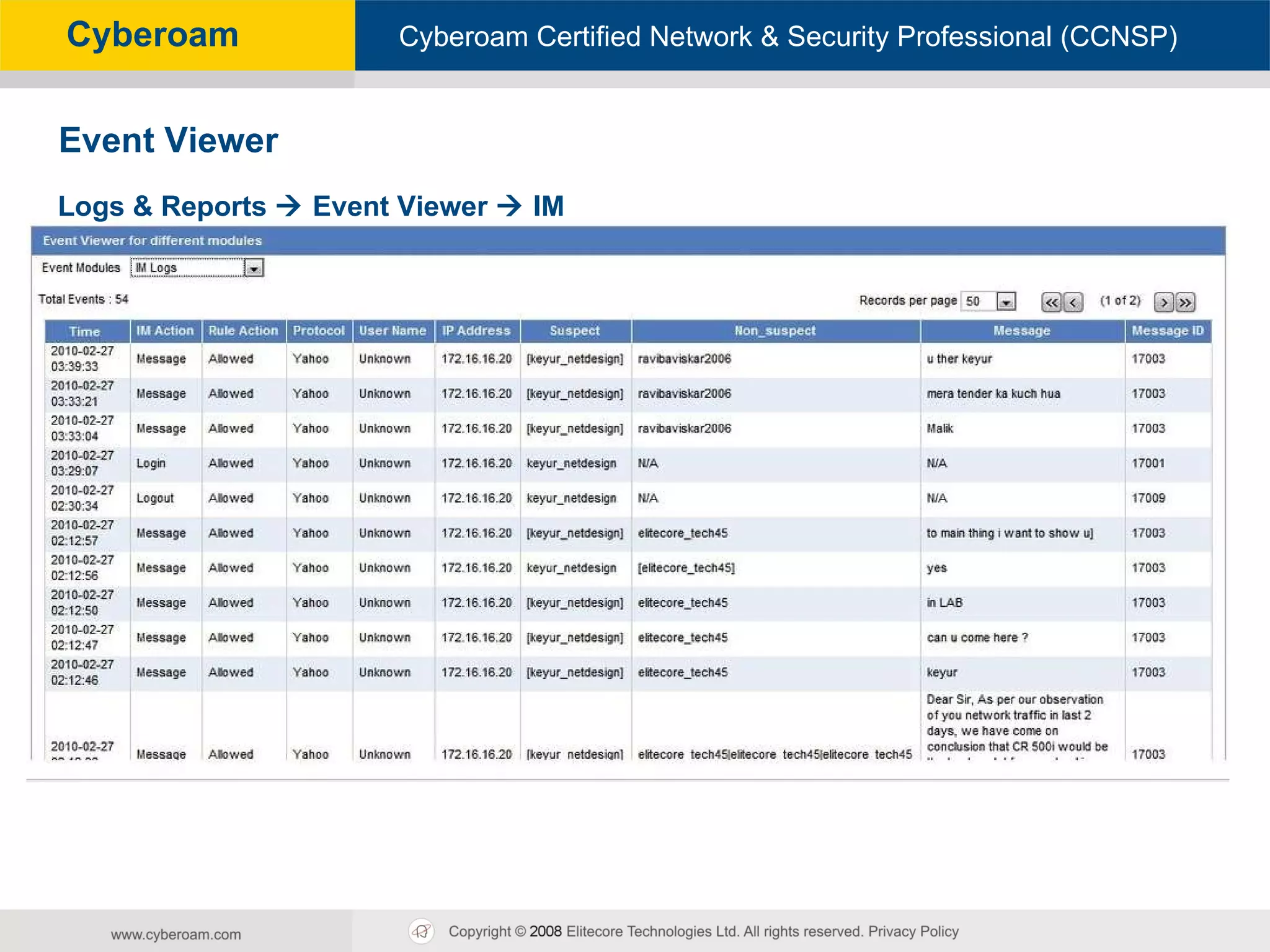Click the Message column header

pos(1023,331)
